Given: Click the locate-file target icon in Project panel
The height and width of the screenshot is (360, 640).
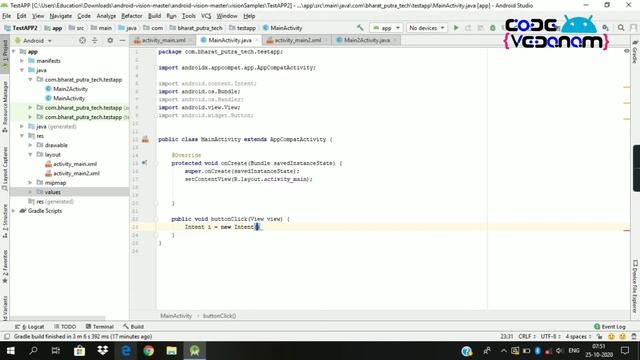Looking at the screenshot, I should [x=82, y=40].
